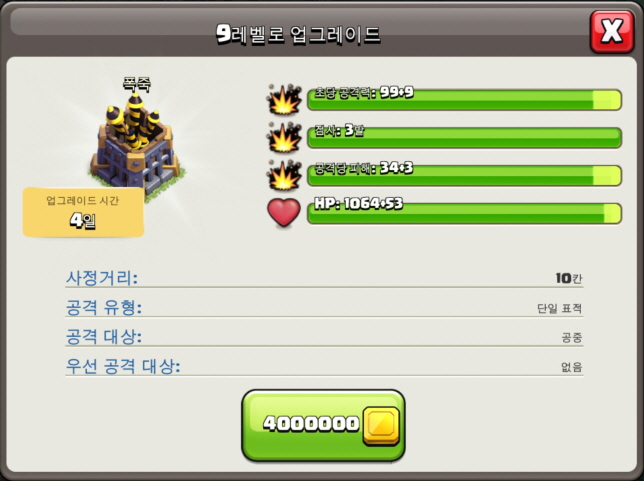644x481 pixels.
Task: Select the 공격 대상 target row
Action: (x=324, y=337)
